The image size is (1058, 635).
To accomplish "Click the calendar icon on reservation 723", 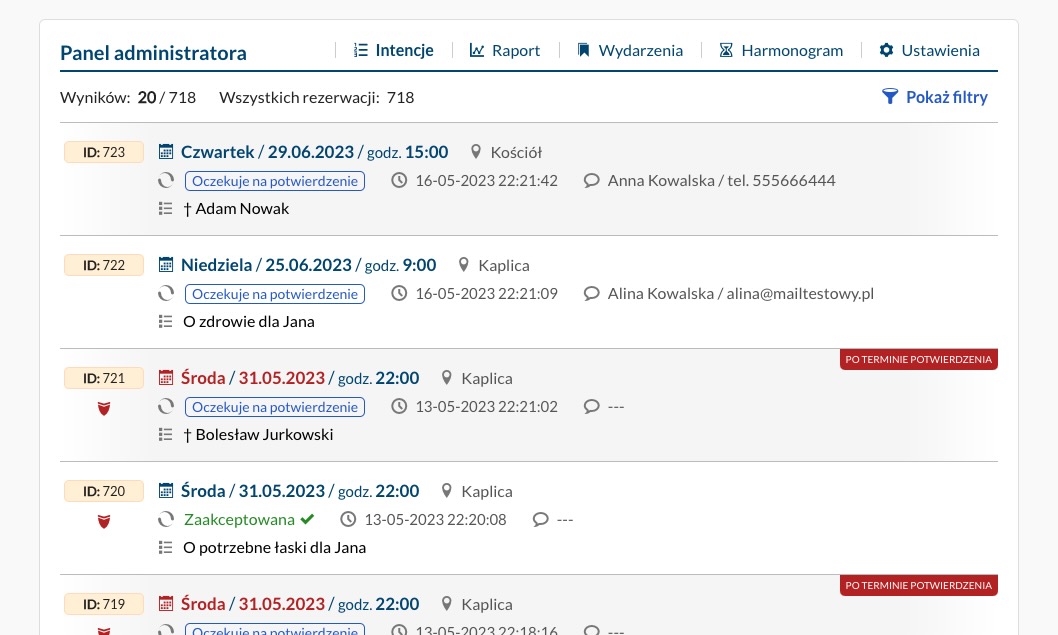I will [x=166, y=151].
